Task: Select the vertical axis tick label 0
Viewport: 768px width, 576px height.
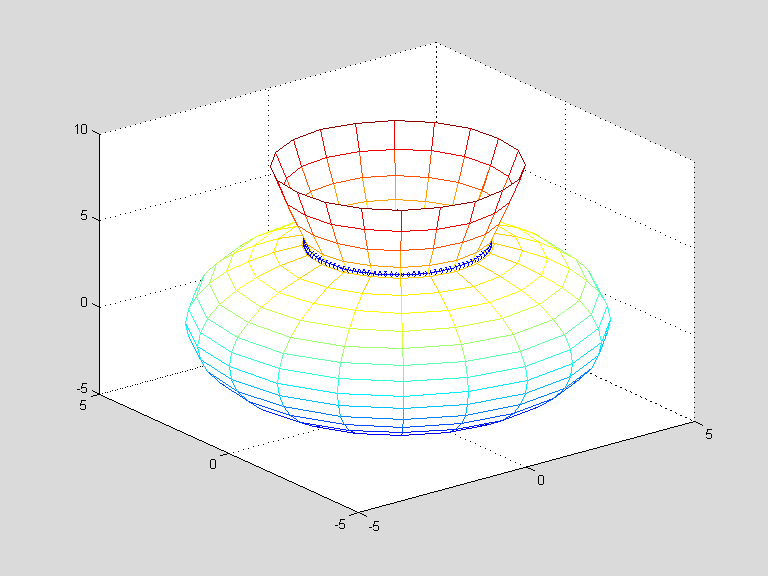Action: click(x=84, y=303)
